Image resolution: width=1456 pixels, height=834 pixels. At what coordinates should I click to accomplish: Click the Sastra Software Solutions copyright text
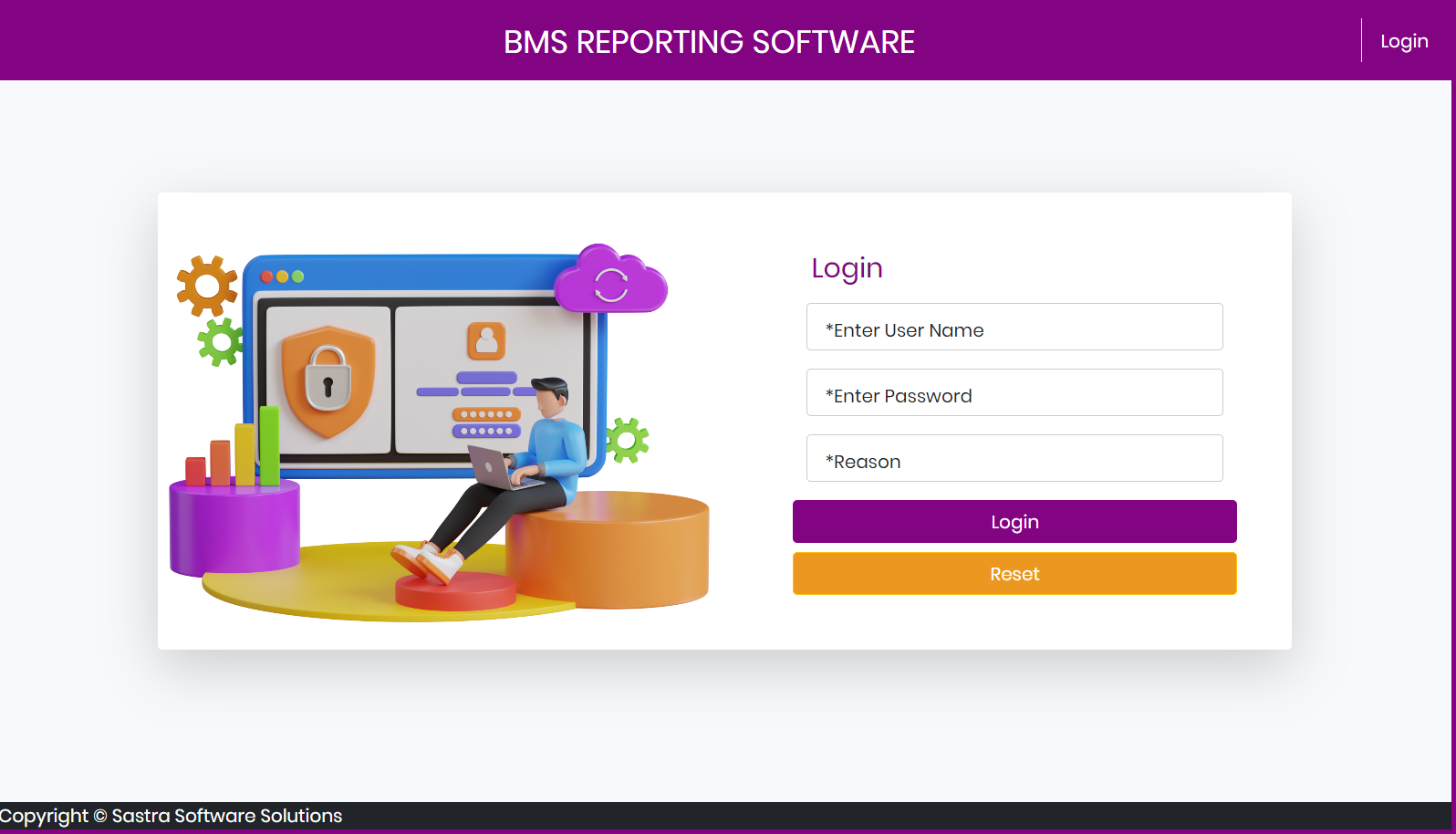tap(172, 816)
